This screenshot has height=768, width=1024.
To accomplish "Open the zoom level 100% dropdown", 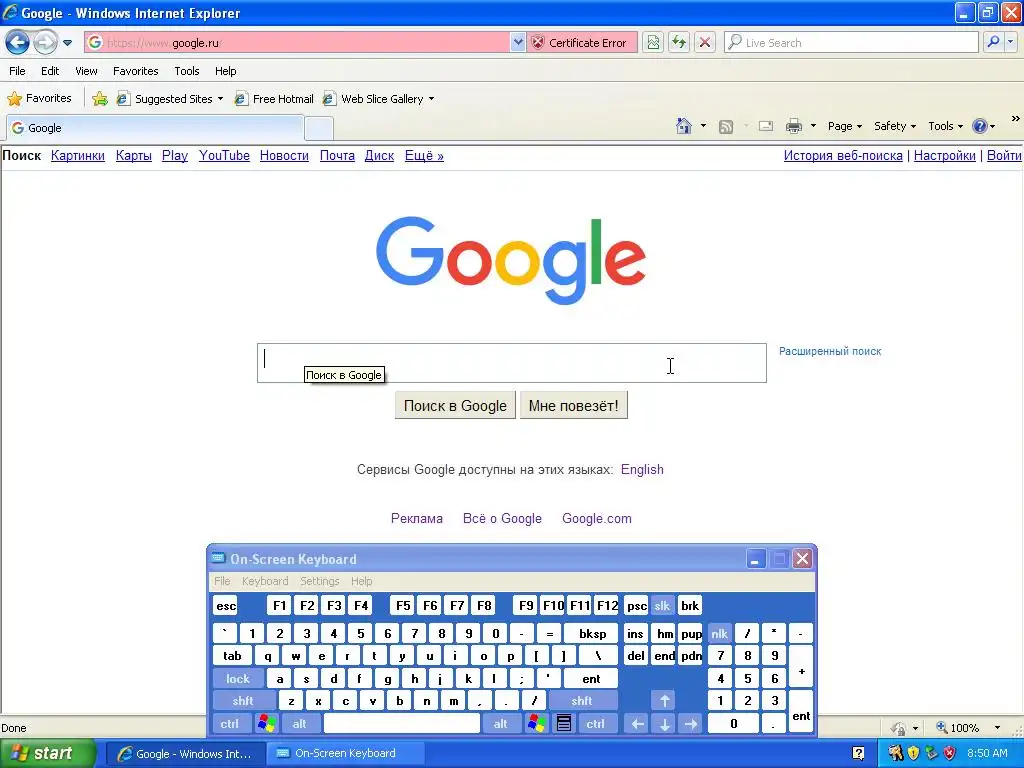I will pyautogui.click(x=997, y=728).
